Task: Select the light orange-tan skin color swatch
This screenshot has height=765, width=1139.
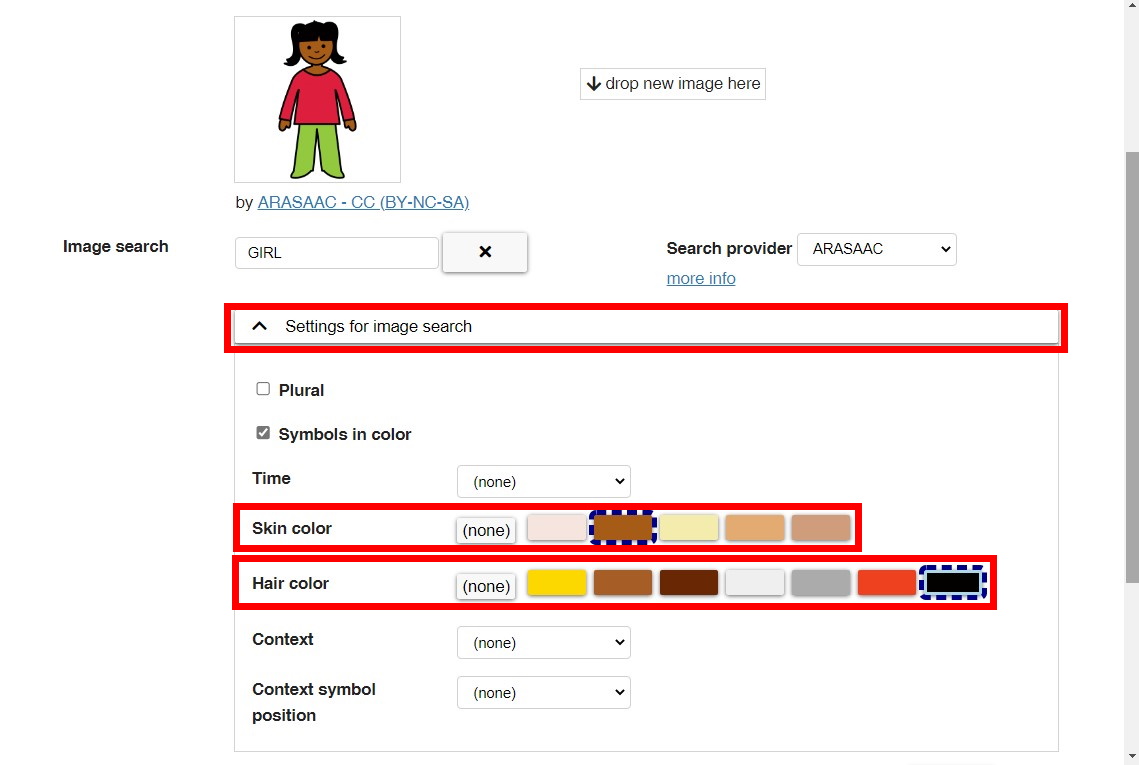Action: (x=755, y=527)
